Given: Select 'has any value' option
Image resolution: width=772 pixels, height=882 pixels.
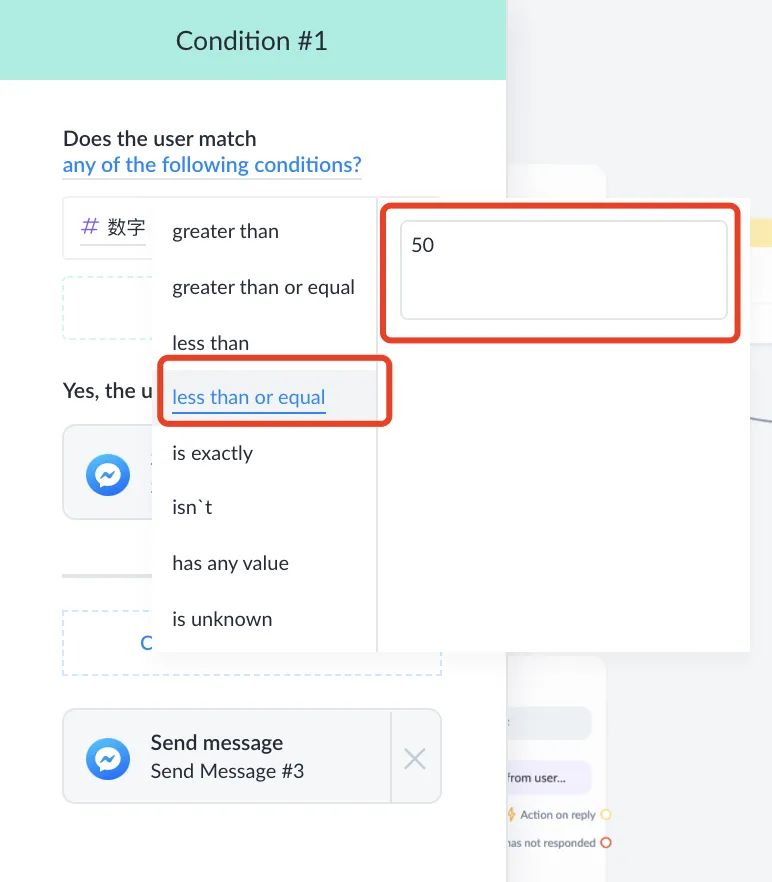Looking at the screenshot, I should [230, 563].
